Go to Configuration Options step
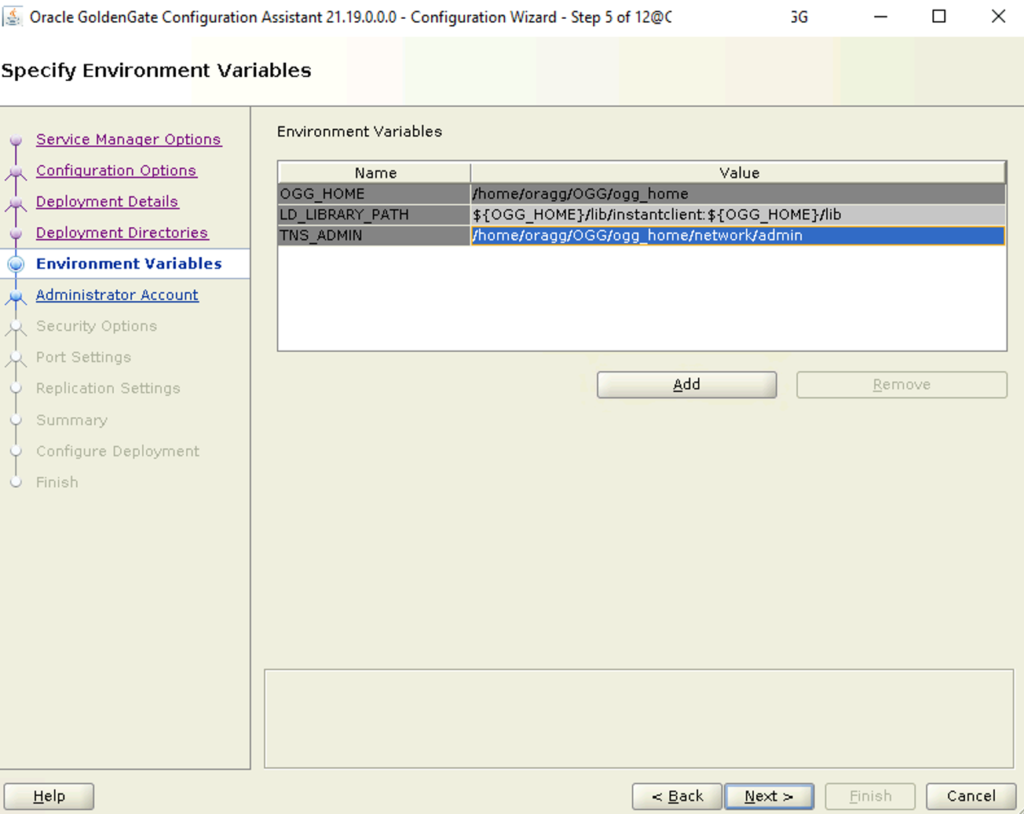Image resolution: width=1024 pixels, height=814 pixels. coord(116,171)
